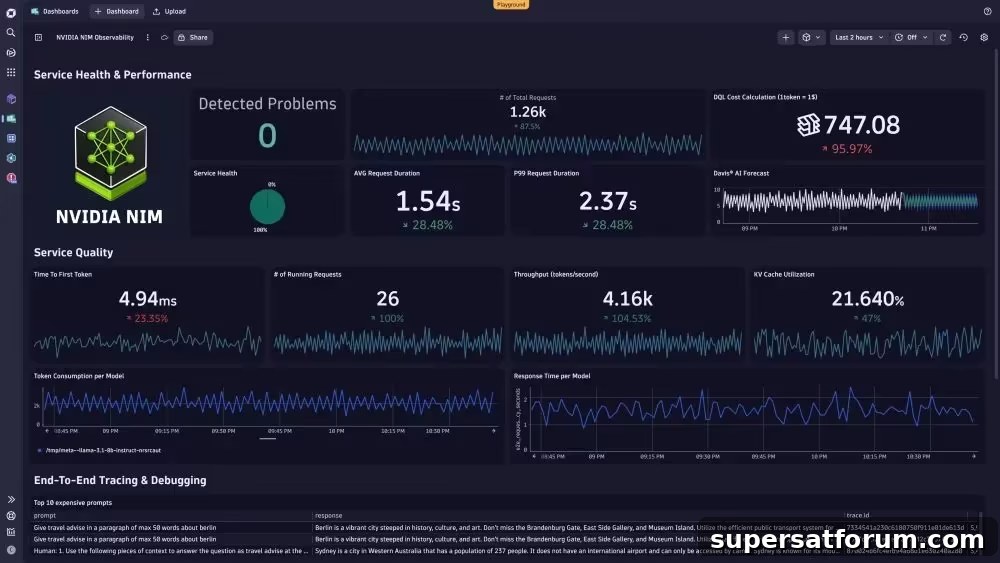Open the # of Total Requests 1.26k tile
1000x563 pixels.
point(527,124)
